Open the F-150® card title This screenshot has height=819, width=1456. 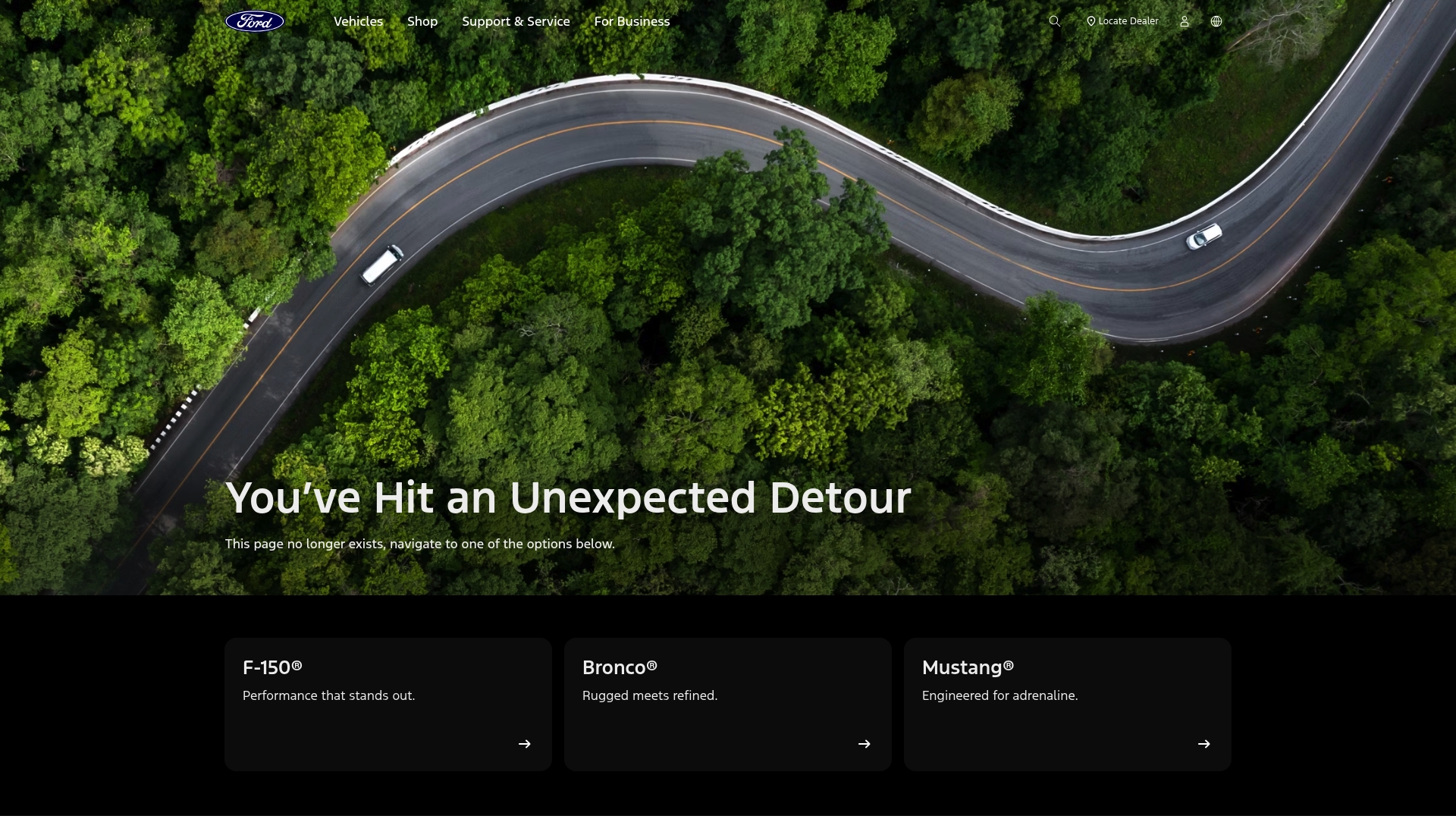[272, 667]
